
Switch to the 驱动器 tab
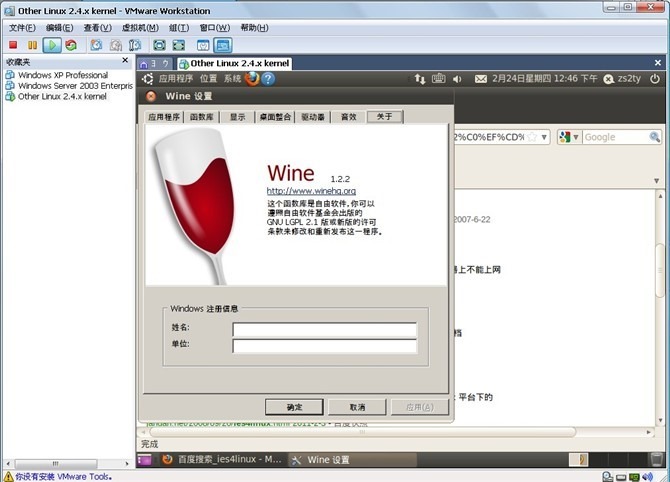313,117
